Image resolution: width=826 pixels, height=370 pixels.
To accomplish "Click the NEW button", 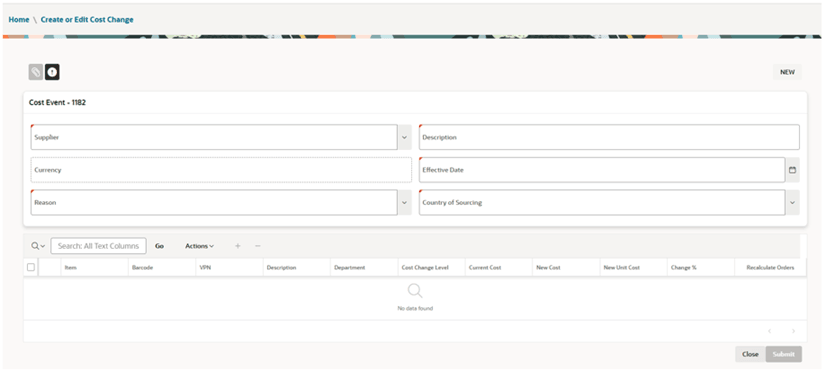I will coord(787,72).
